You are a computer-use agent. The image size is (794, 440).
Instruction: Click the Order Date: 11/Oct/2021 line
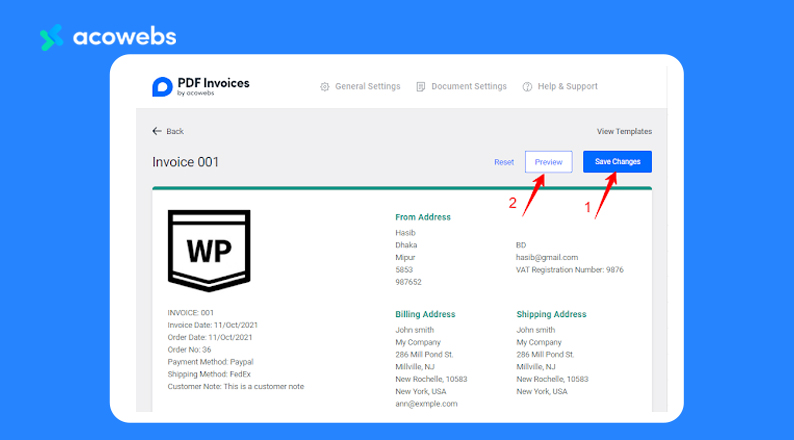coord(210,337)
